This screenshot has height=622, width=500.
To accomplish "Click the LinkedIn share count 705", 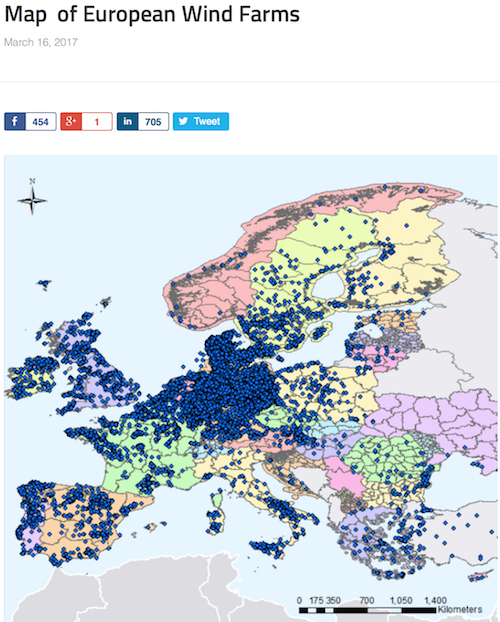I will [153, 121].
